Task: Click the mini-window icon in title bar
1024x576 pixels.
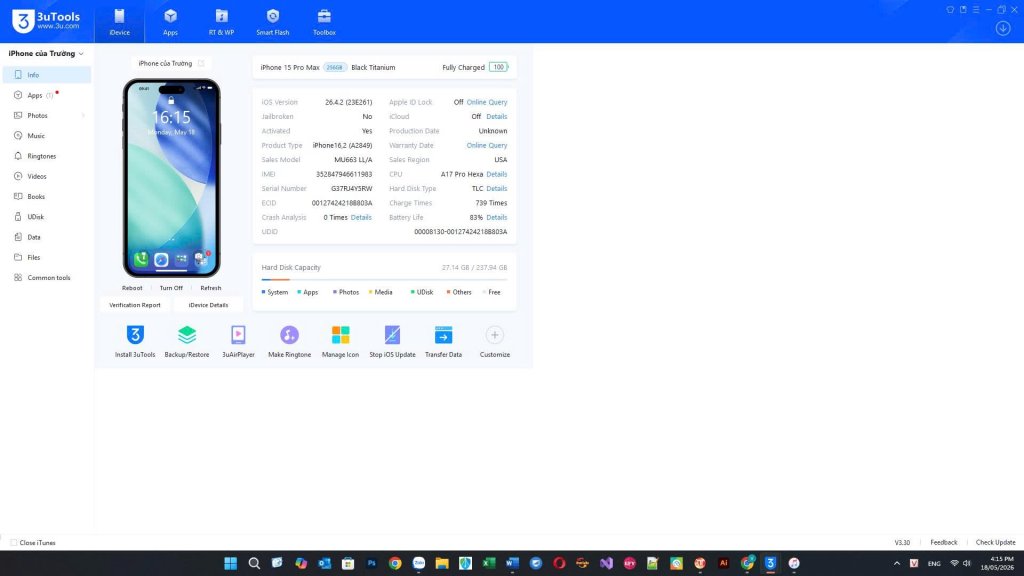Action: point(963,10)
